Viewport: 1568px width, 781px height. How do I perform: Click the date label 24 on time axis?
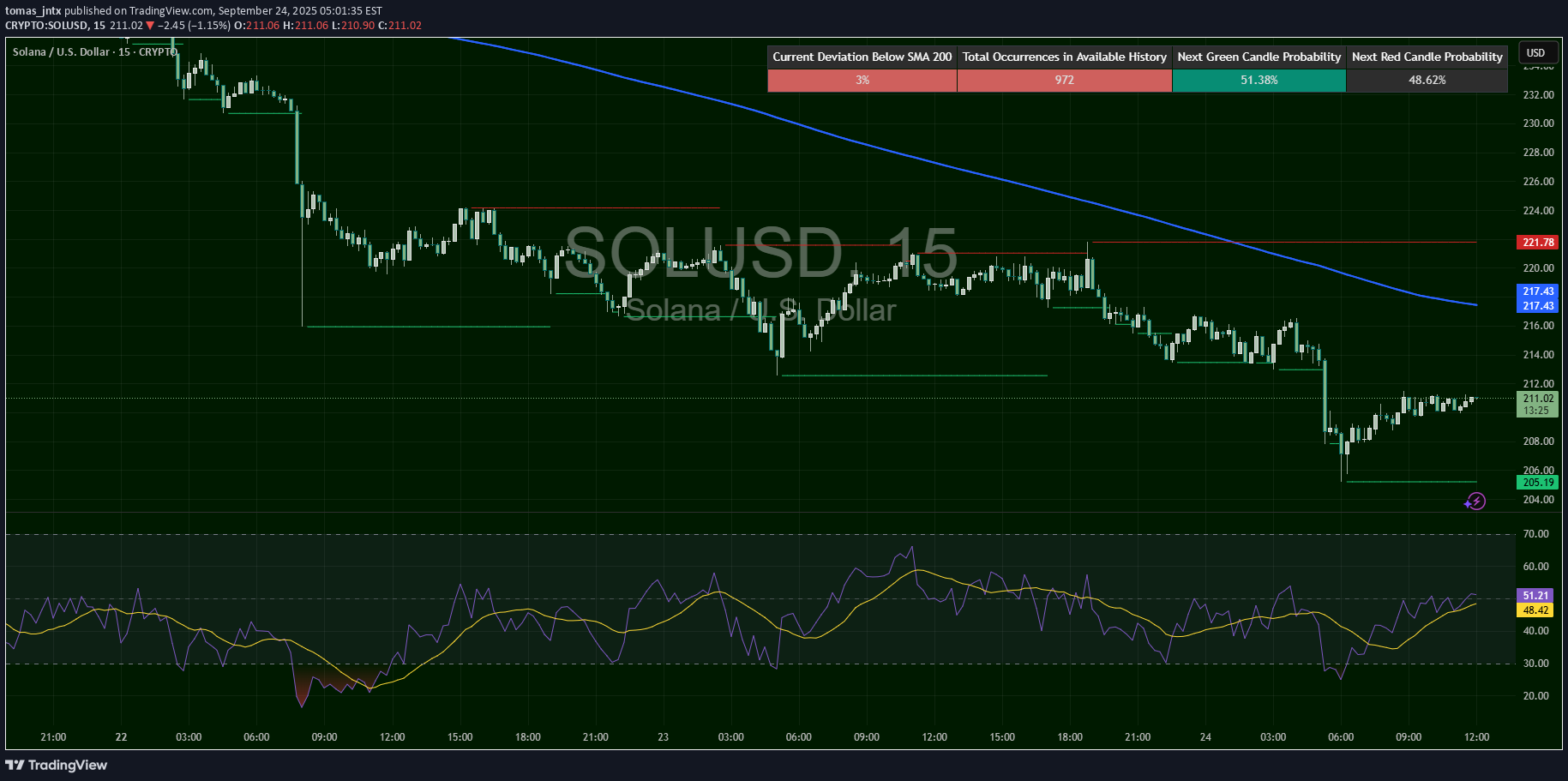[1205, 737]
